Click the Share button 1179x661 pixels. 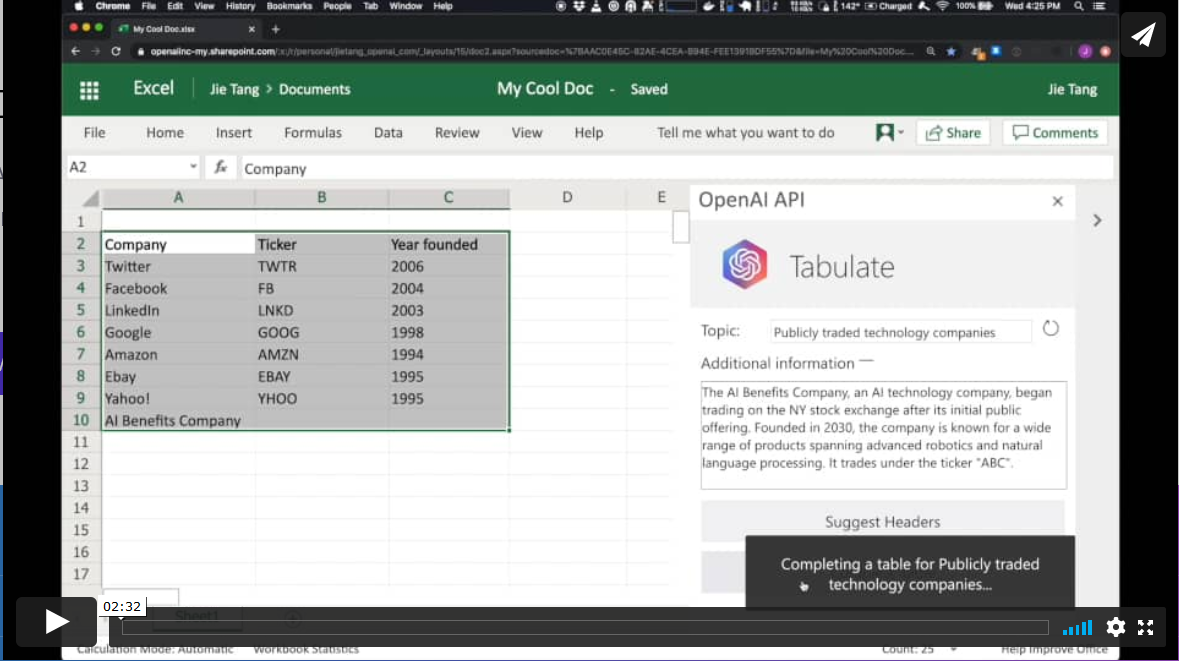[x=953, y=133]
